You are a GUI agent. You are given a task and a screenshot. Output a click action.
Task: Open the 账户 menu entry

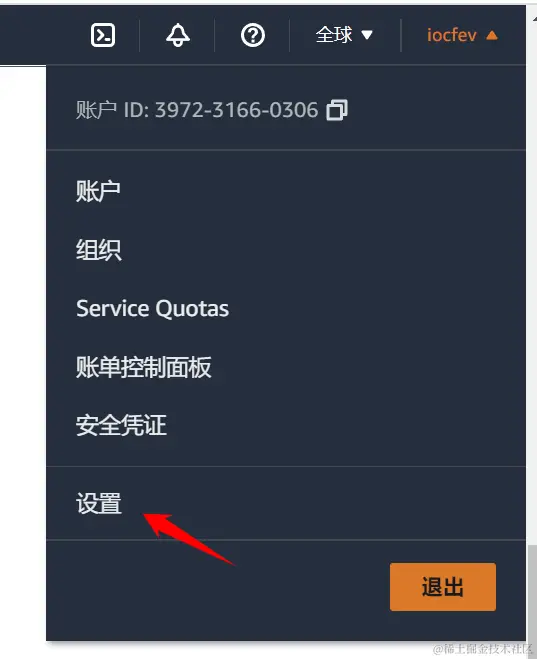click(98, 191)
